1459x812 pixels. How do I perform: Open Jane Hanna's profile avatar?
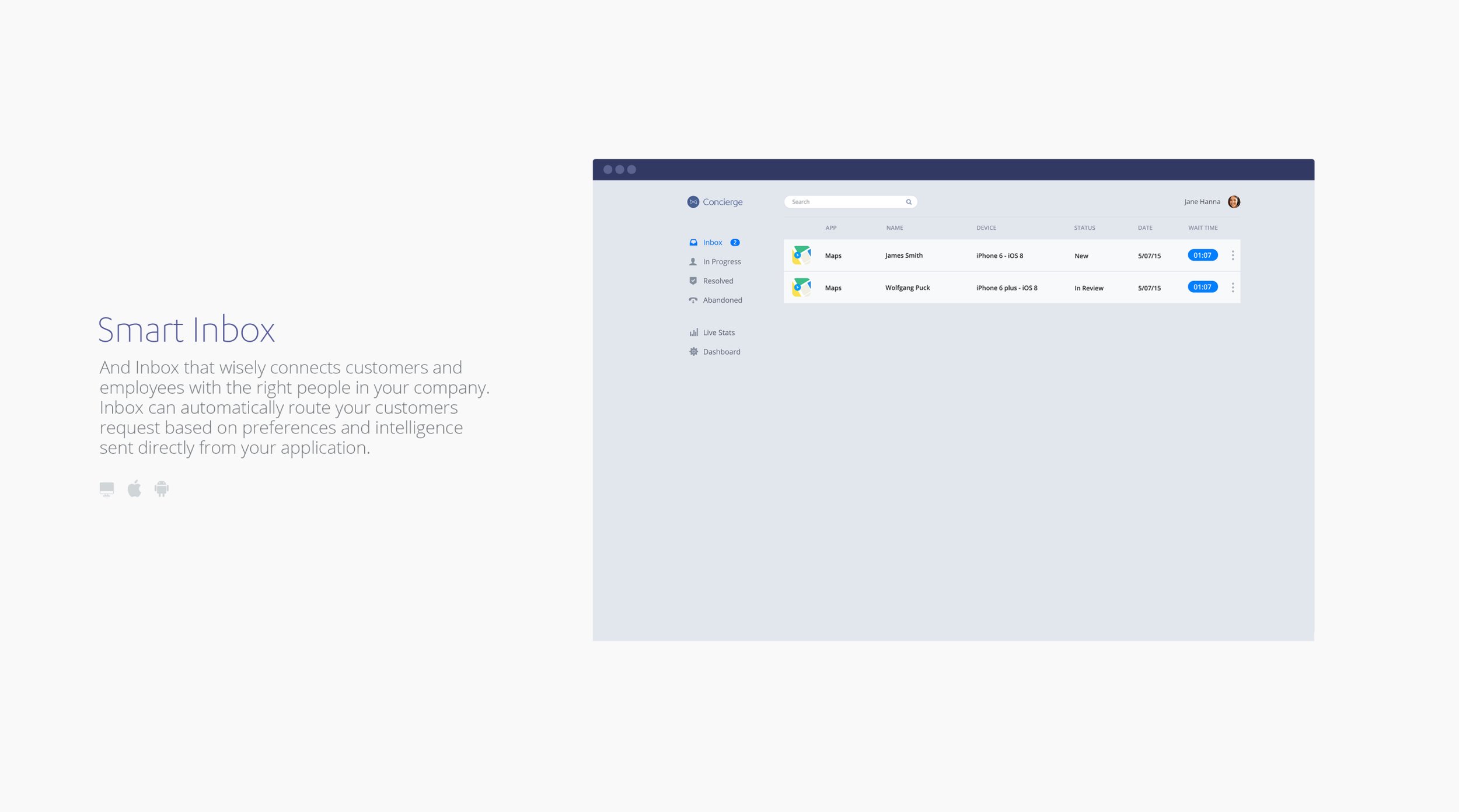pos(1234,202)
